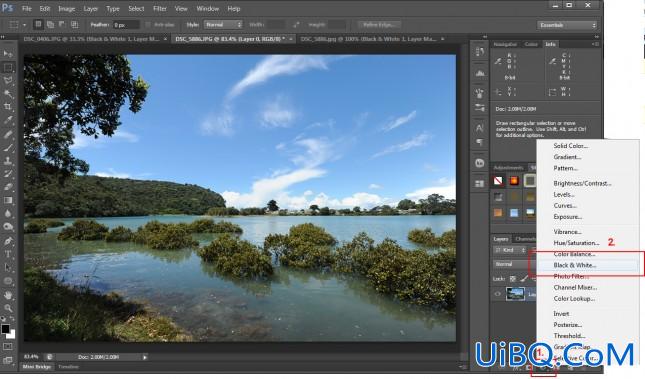Select the Pen tool
Image resolution: width=645 pixels, height=379 pixels.
pyautogui.click(x=8, y=241)
